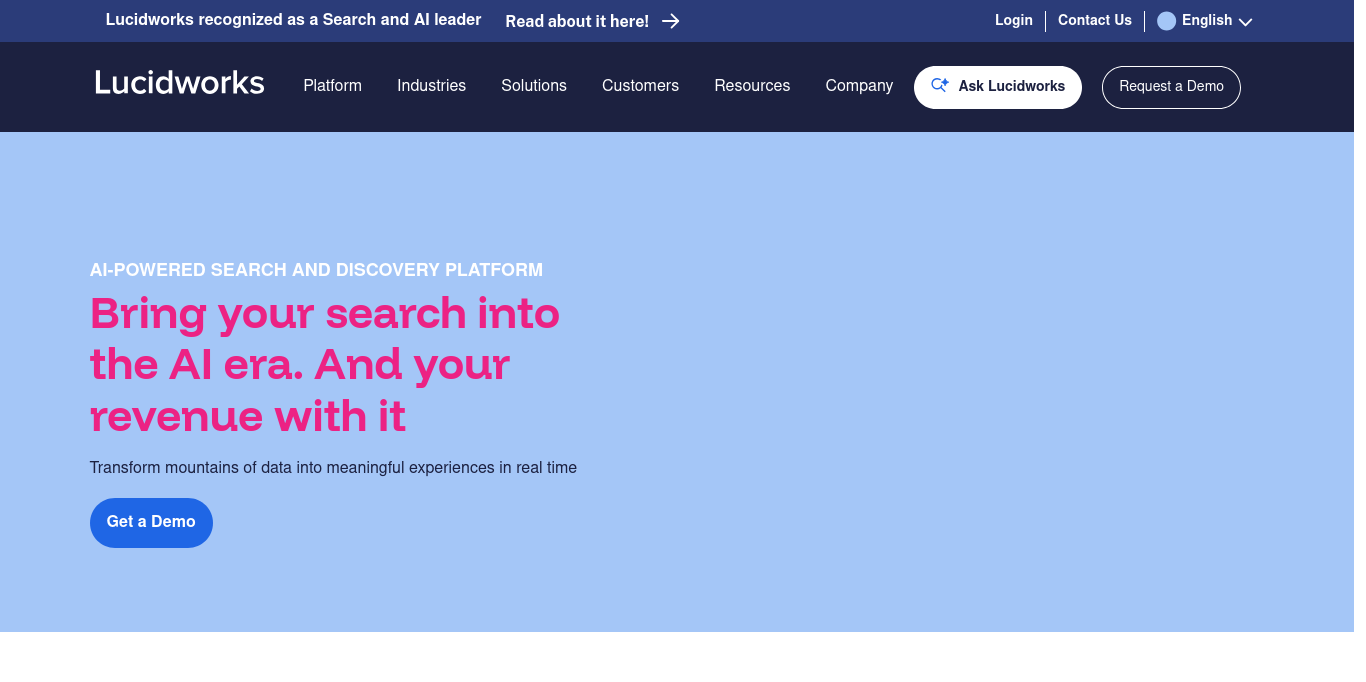Expand the English language chevron
1366x682 pixels.
1245,22
